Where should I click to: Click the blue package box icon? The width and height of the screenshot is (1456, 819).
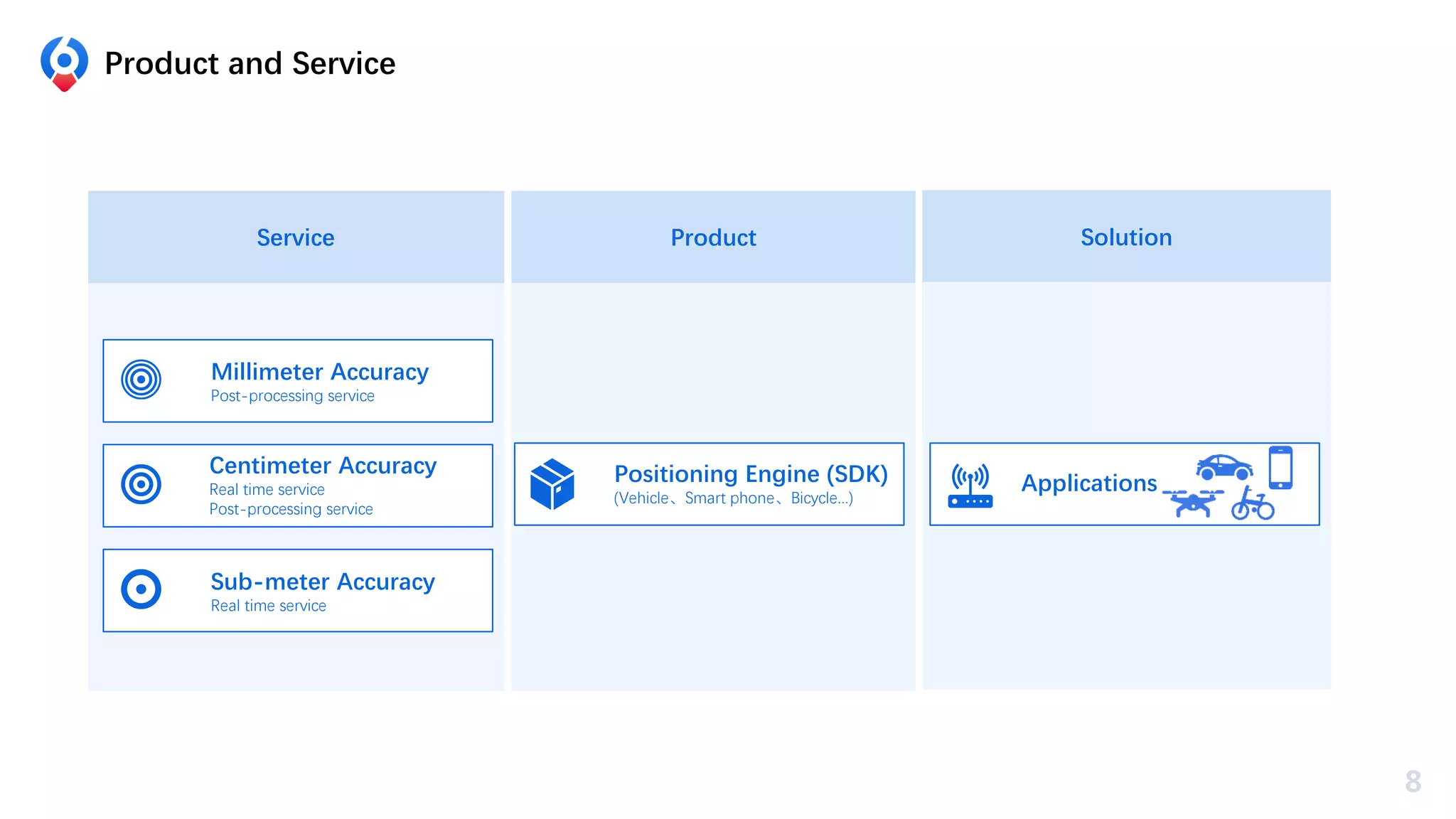click(552, 484)
